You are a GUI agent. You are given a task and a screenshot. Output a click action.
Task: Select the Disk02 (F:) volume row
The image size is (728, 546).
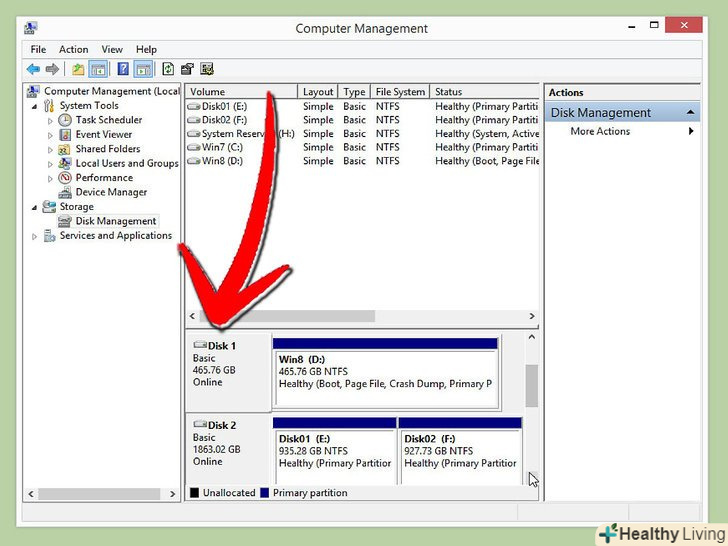362,120
